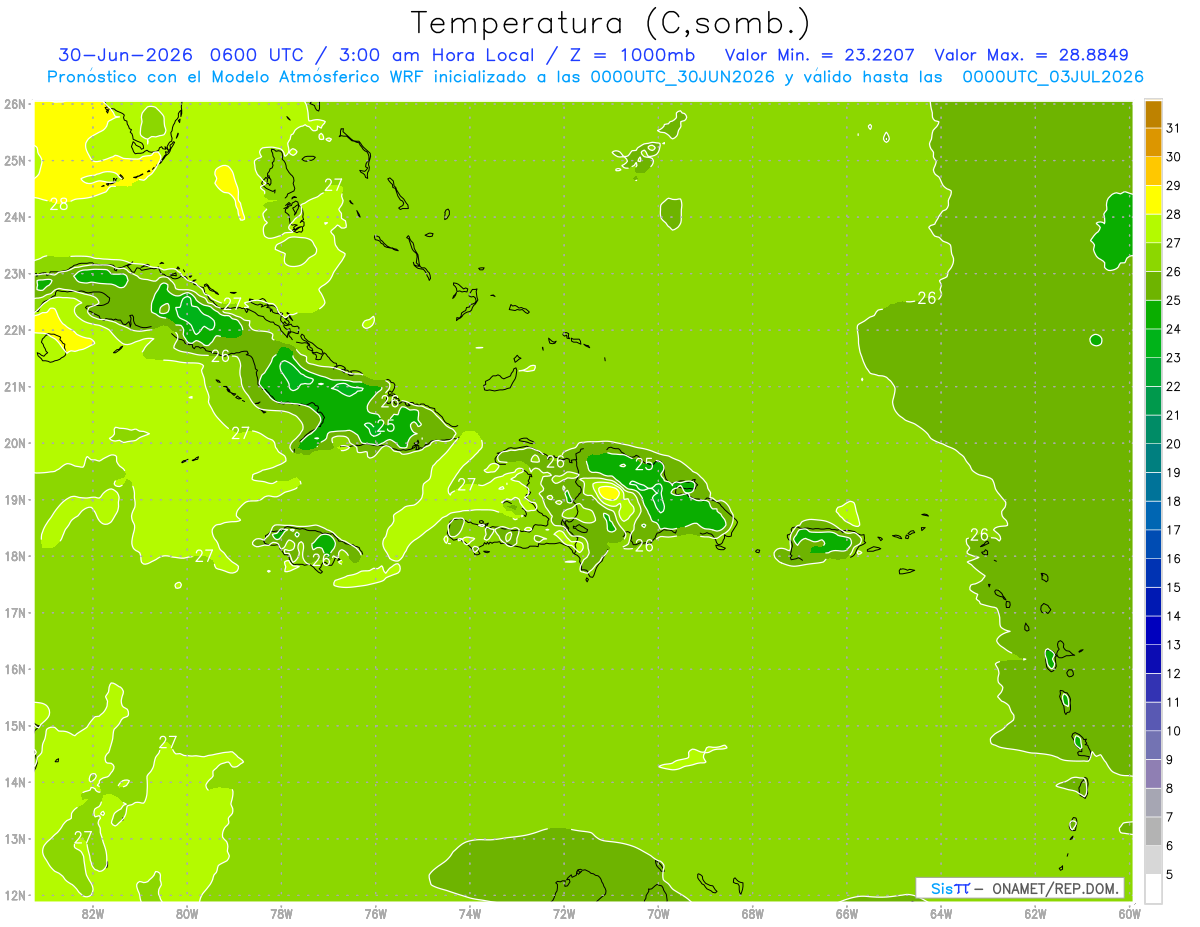Pick the purple swatch between 8 and 9
This screenshot has height=927, width=1200.
coord(1153,774)
